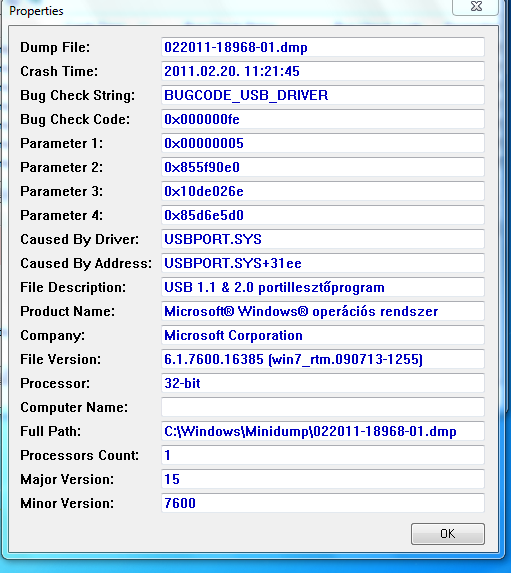The image size is (511, 573).
Task: Click the "Bug Check Code:" label
Action: pyautogui.click(x=75, y=119)
